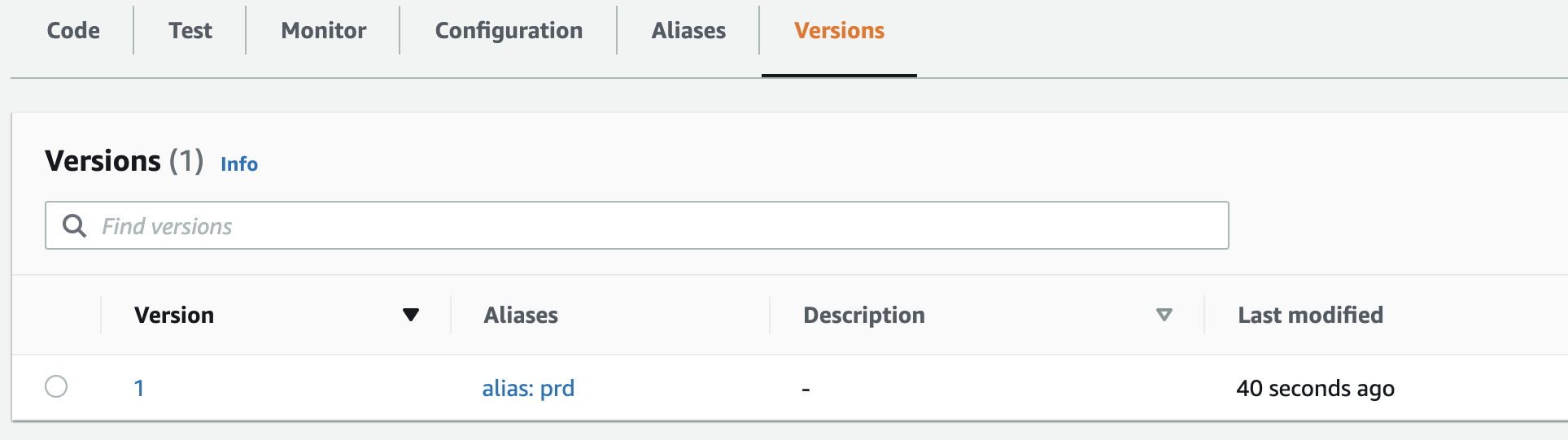Switch to the Aliases tab

tap(688, 31)
